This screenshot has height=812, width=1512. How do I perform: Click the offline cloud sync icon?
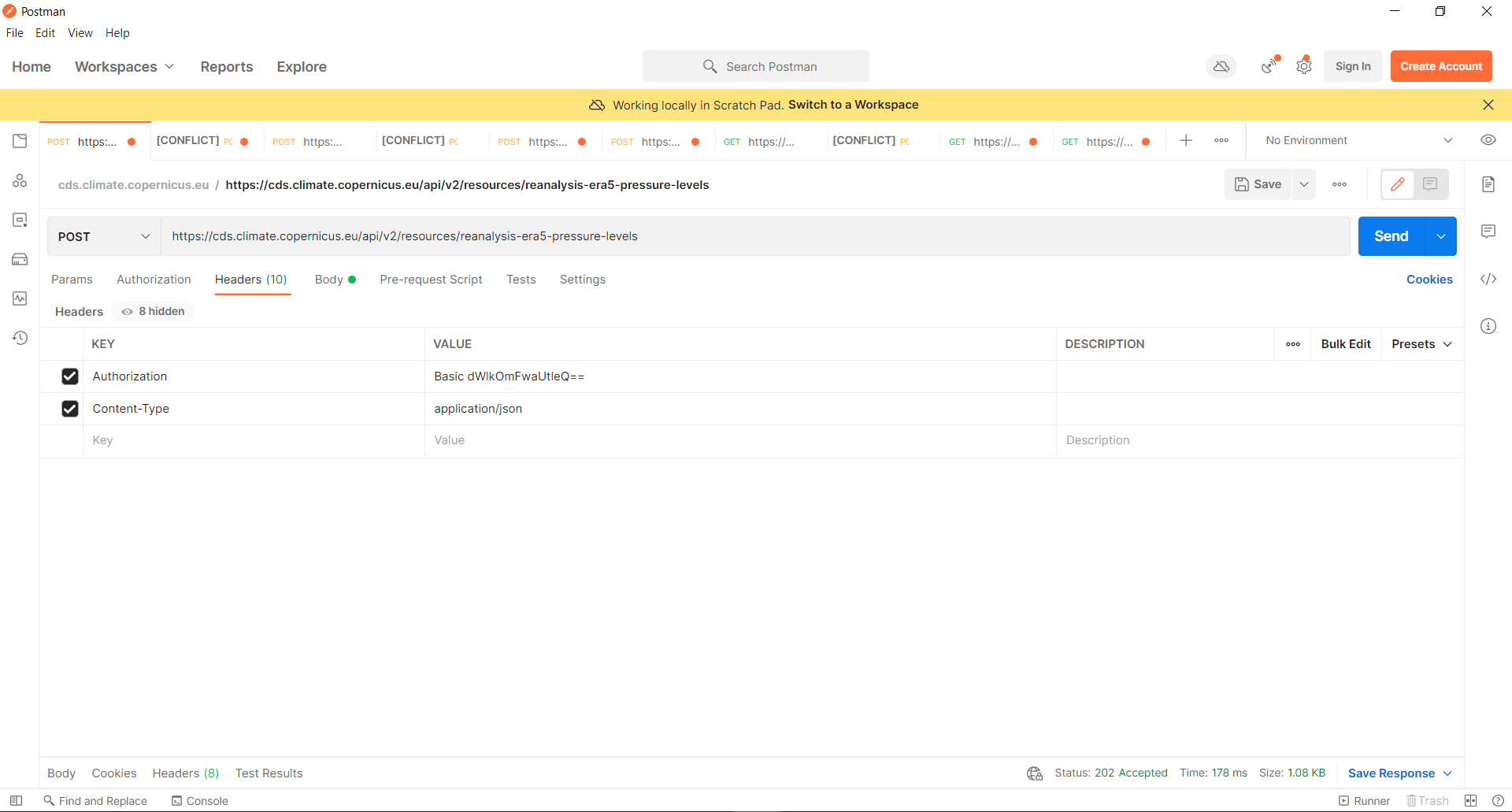(1221, 67)
